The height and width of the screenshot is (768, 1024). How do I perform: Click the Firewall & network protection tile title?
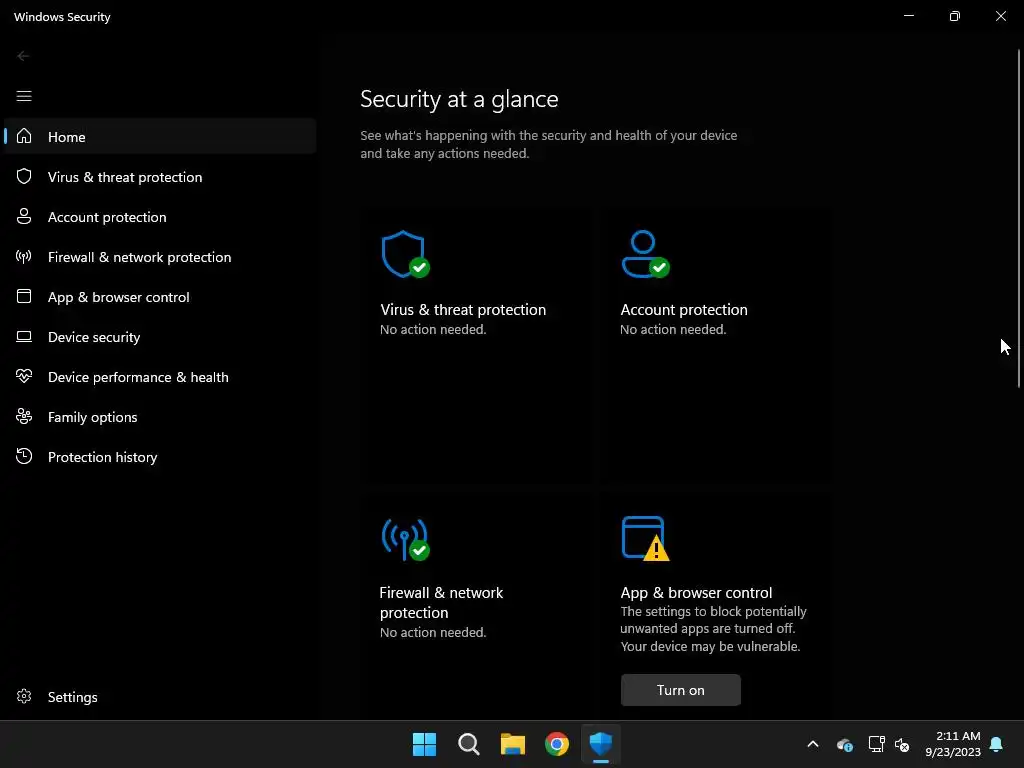coord(441,603)
